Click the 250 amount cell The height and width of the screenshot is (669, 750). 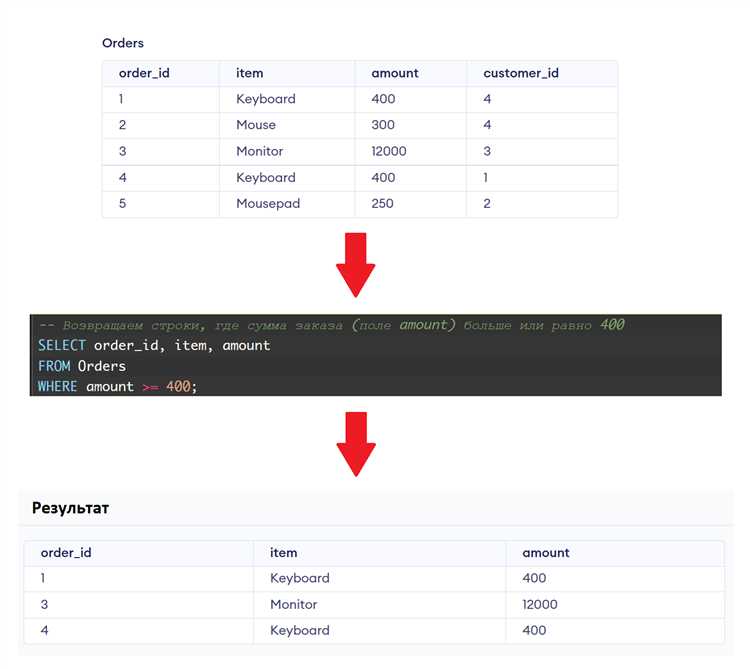click(383, 203)
